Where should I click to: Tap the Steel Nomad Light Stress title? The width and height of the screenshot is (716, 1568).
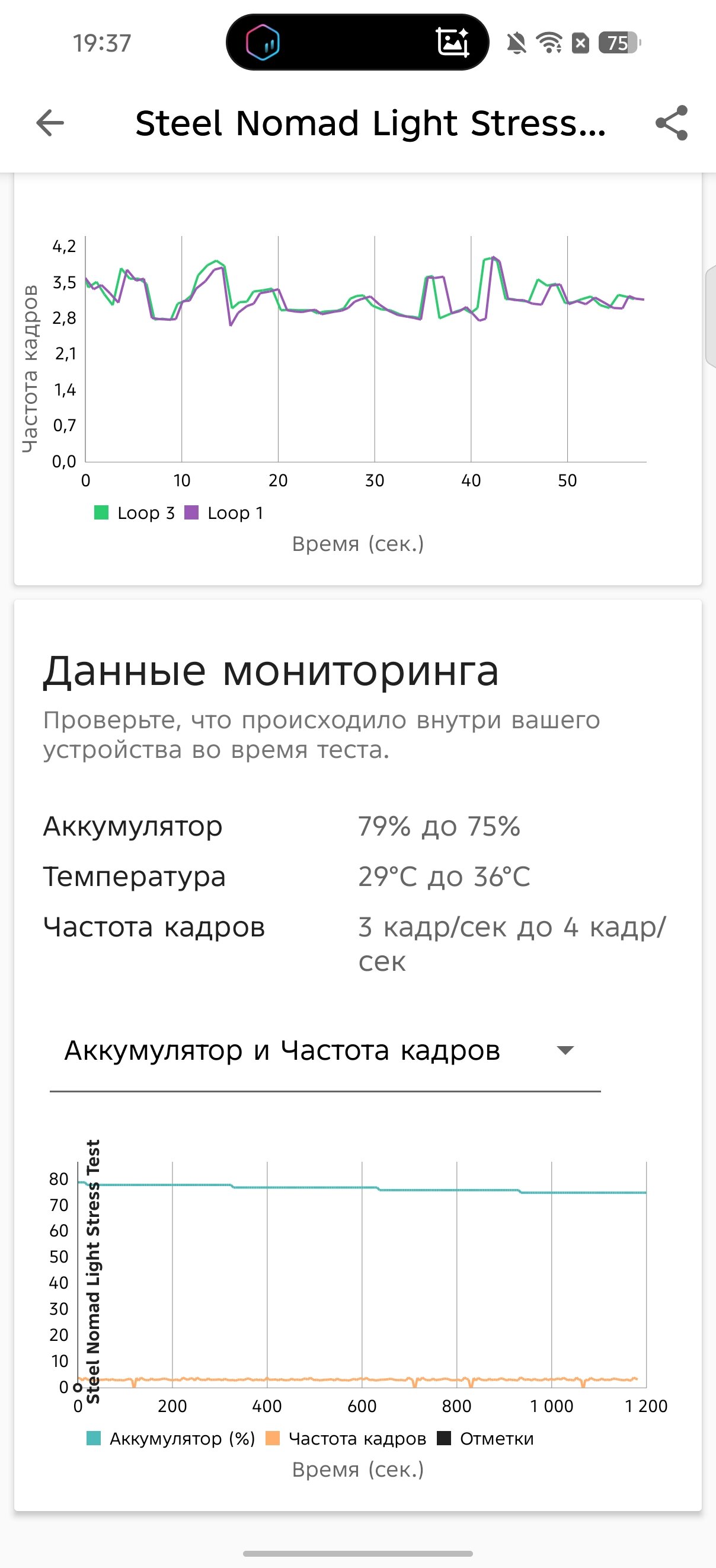(370, 123)
